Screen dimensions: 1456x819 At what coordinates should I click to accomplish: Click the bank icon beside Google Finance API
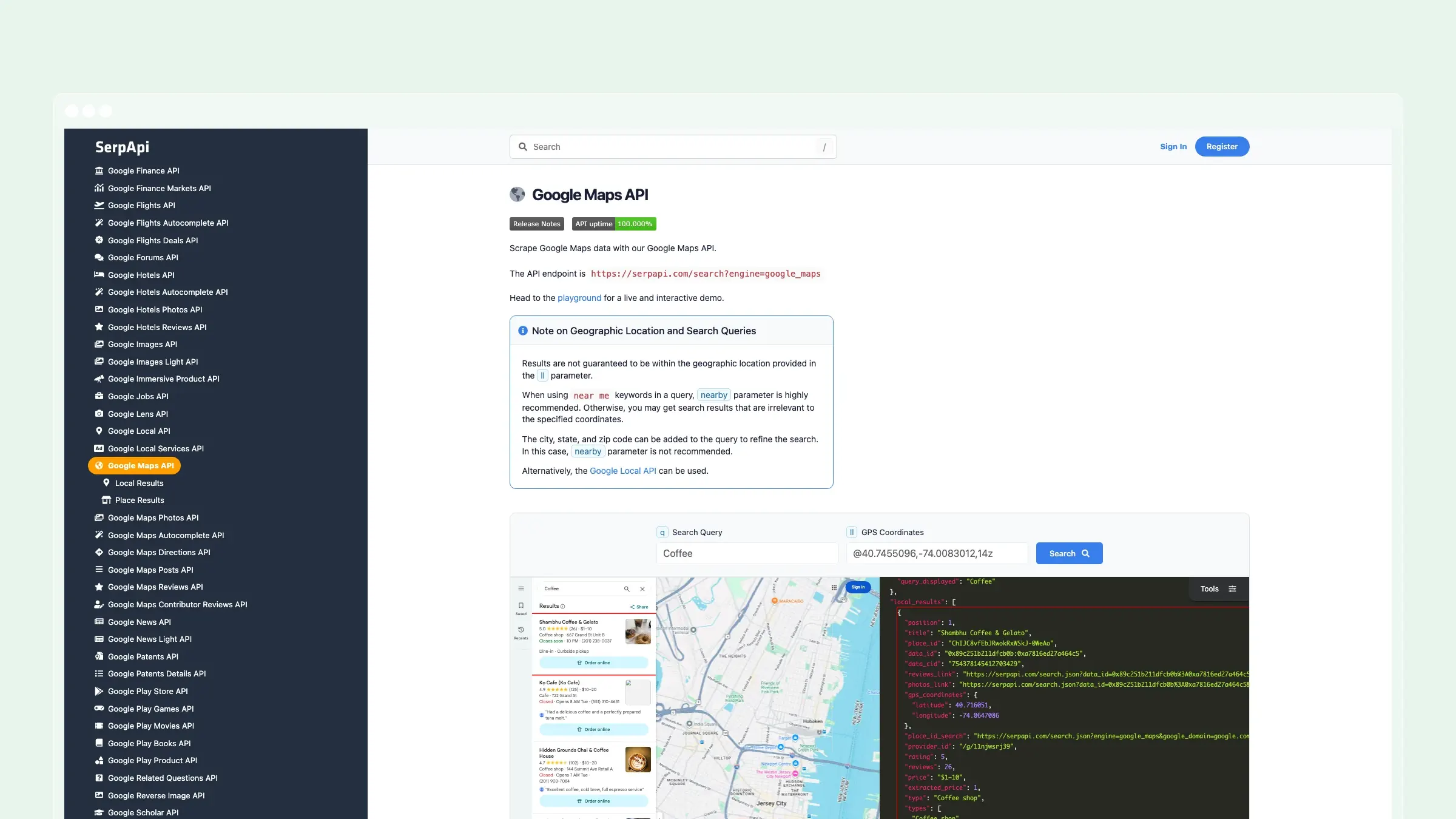click(x=99, y=170)
